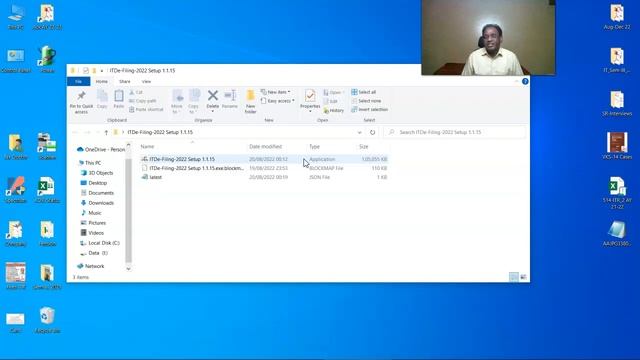Viewport: 640px width, 360px height.
Task: Select ITDe-Filing-2022 Setup 1.1.15 application file
Action: [x=264, y=159]
